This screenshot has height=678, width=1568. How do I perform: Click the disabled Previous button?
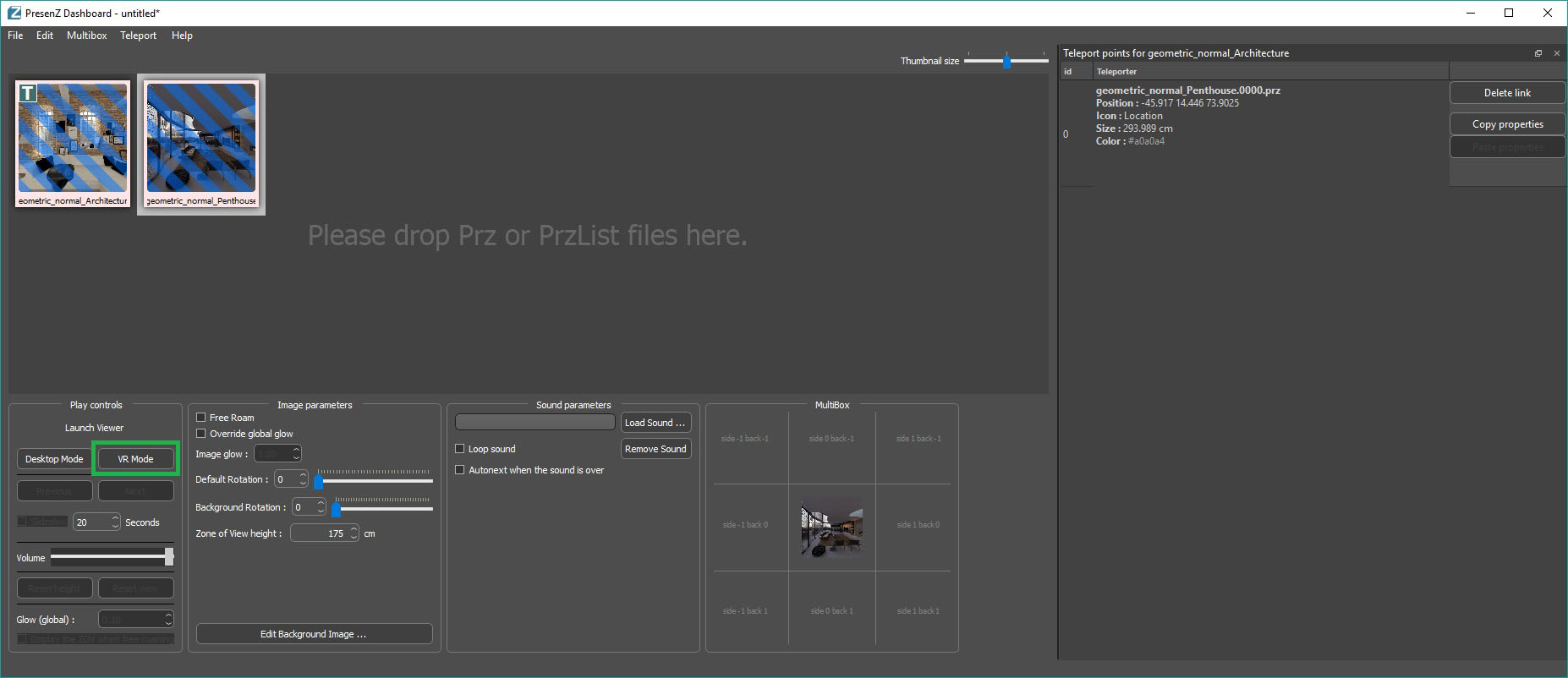click(x=54, y=491)
